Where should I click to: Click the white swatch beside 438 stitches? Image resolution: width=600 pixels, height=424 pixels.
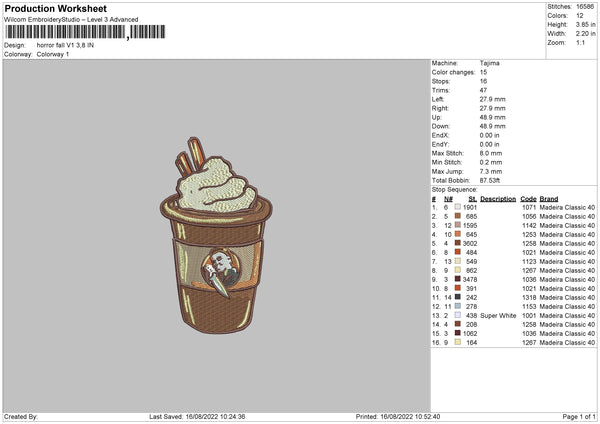tap(458, 315)
